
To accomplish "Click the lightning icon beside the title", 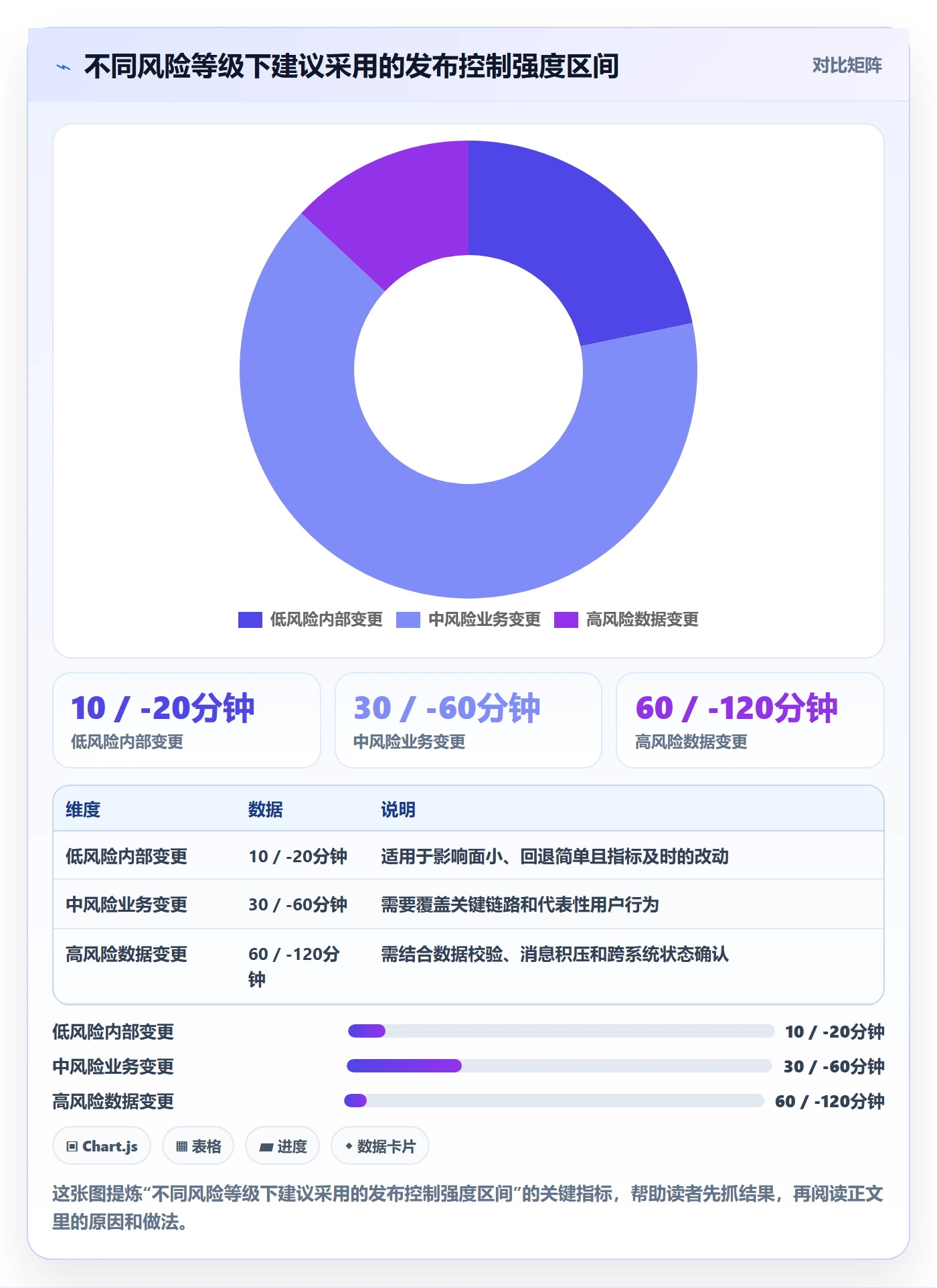I will [x=64, y=67].
